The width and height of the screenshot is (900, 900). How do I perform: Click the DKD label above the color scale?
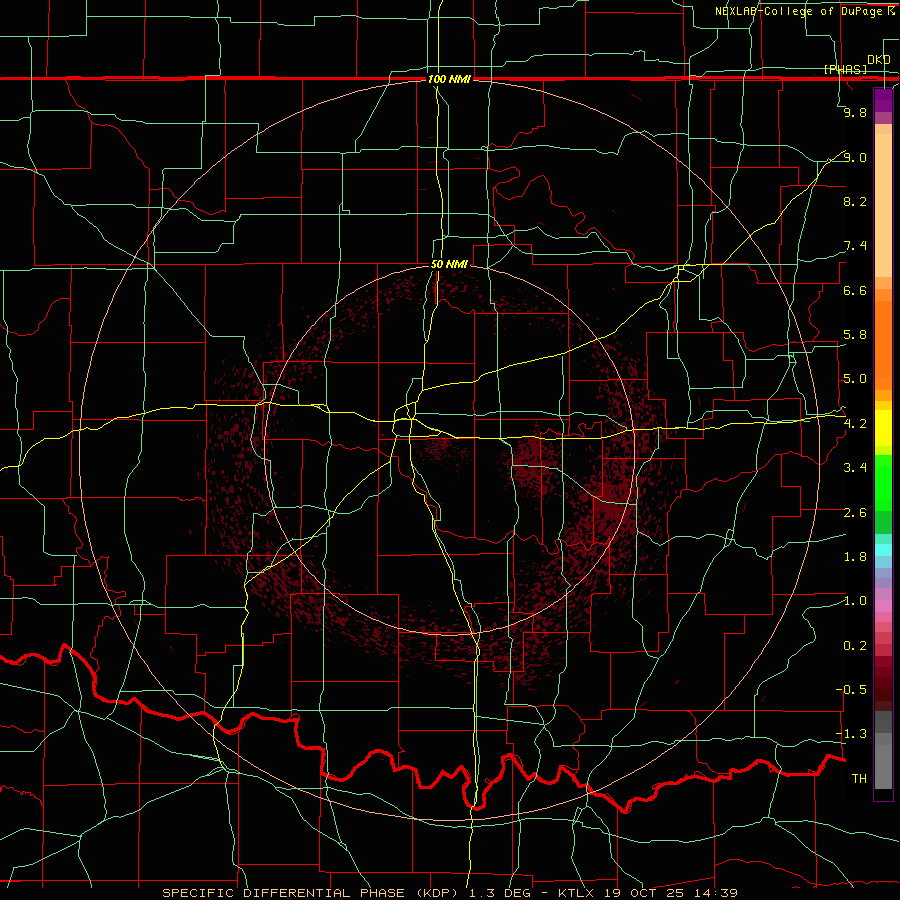[x=878, y=60]
